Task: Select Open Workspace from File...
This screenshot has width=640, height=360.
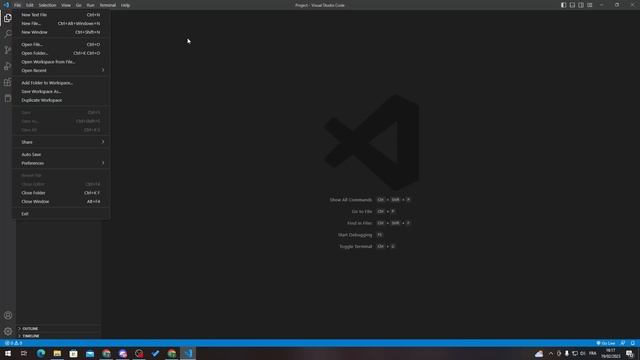Action: click(x=61, y=62)
